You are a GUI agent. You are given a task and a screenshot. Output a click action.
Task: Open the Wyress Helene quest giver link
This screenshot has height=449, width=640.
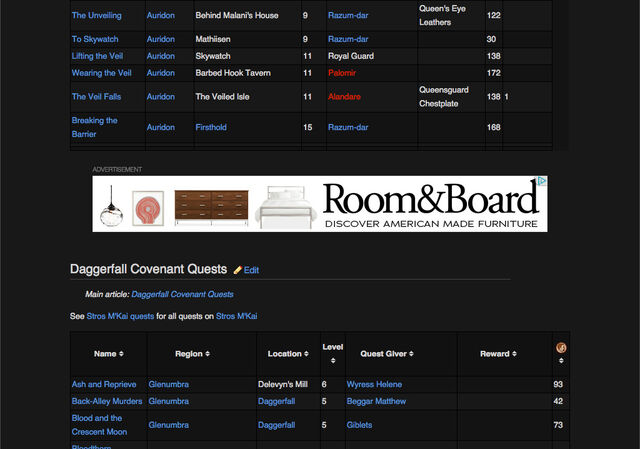pyautogui.click(x=374, y=385)
